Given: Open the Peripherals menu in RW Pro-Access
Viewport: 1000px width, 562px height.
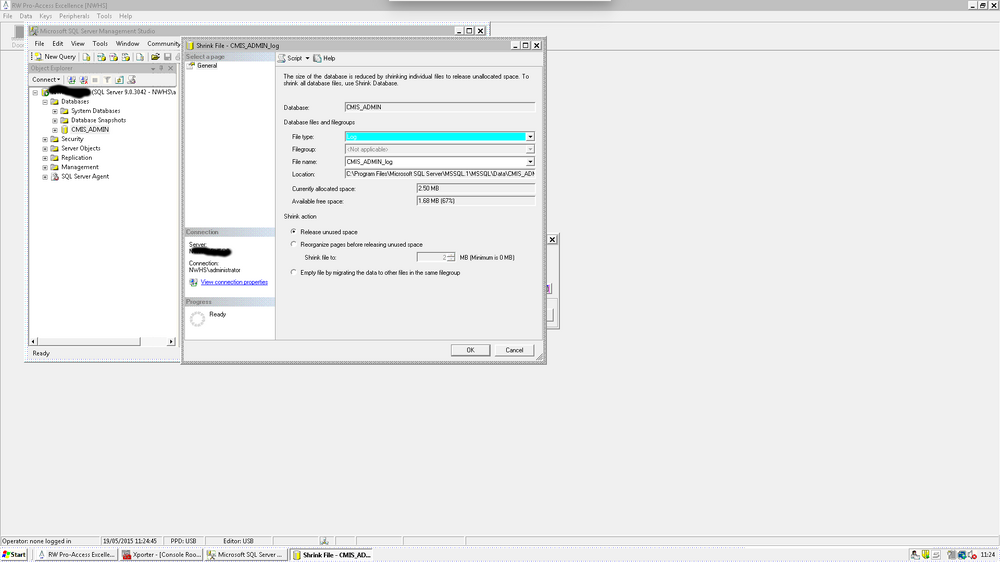Looking at the screenshot, I should (74, 16).
